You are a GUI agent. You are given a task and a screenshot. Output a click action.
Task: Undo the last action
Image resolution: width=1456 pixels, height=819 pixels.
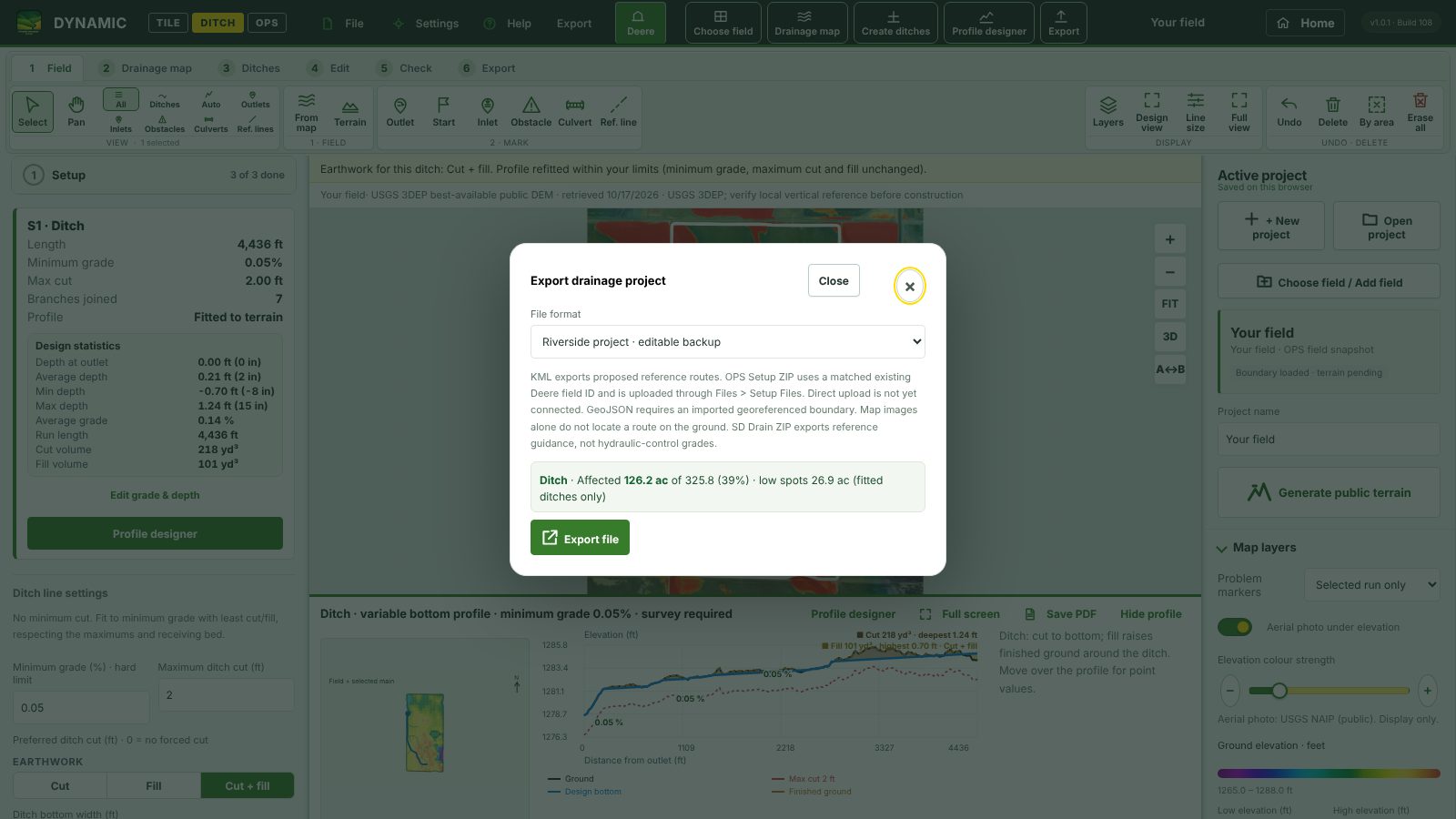pyautogui.click(x=1289, y=111)
